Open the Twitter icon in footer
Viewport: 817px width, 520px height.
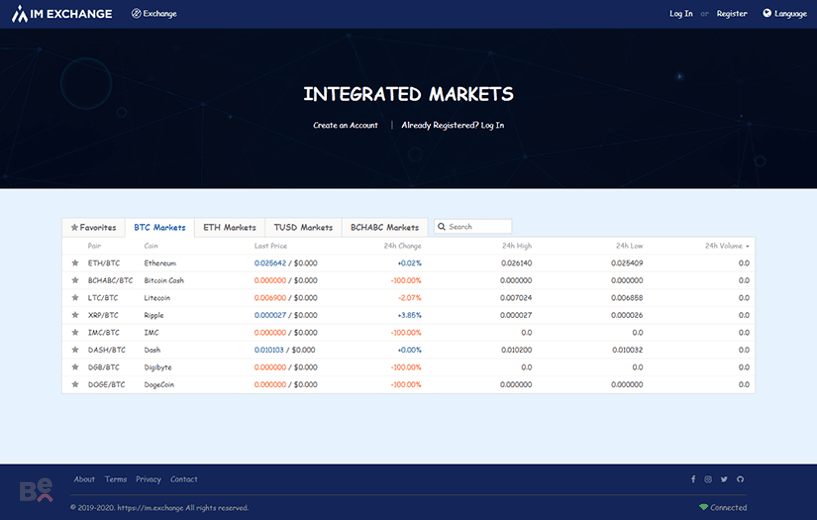[724, 479]
